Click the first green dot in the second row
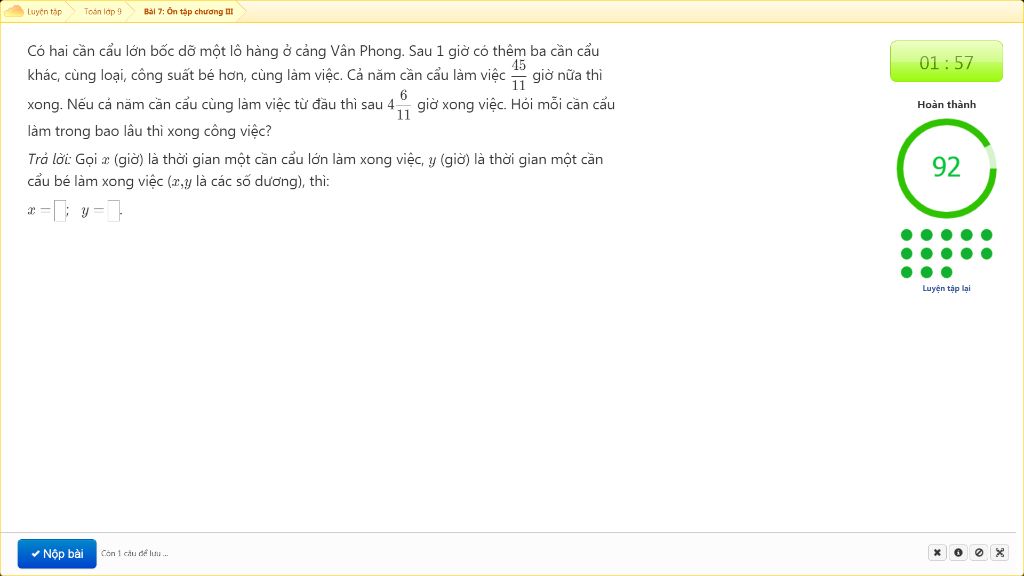The height and width of the screenshot is (576, 1024). tap(906, 253)
